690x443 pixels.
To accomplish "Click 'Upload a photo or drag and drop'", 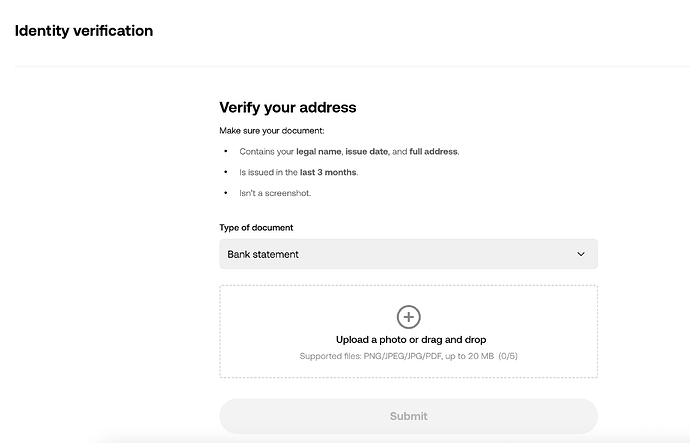I will point(411,340).
